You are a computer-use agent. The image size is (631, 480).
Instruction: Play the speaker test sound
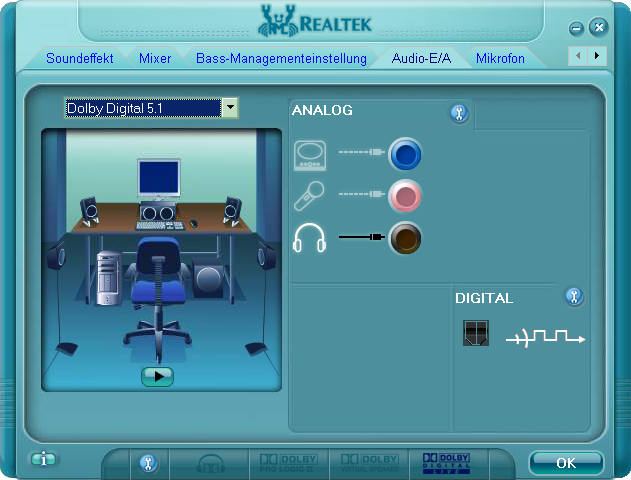(x=157, y=377)
